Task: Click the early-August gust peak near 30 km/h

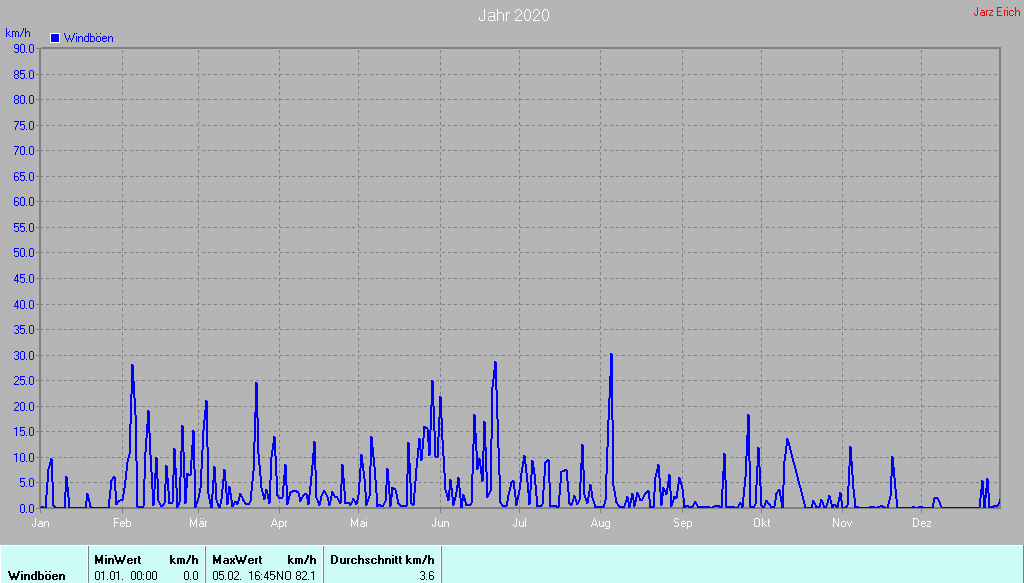Action: 611,355
